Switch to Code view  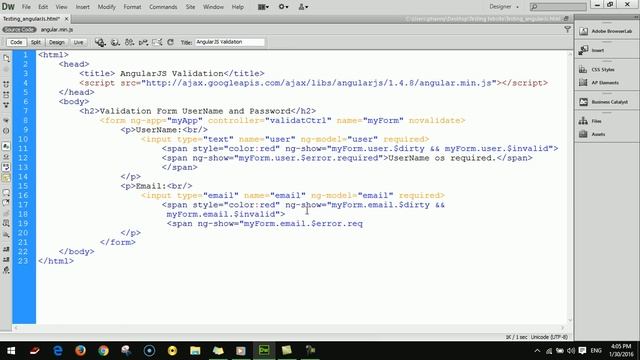(x=16, y=42)
